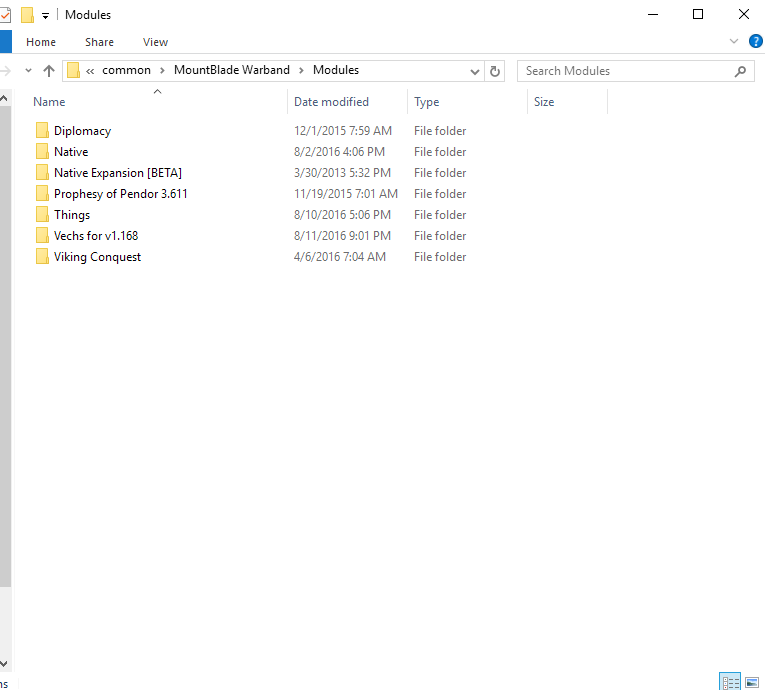Expand subfolders chevron after MountBlade Warband

coord(302,71)
